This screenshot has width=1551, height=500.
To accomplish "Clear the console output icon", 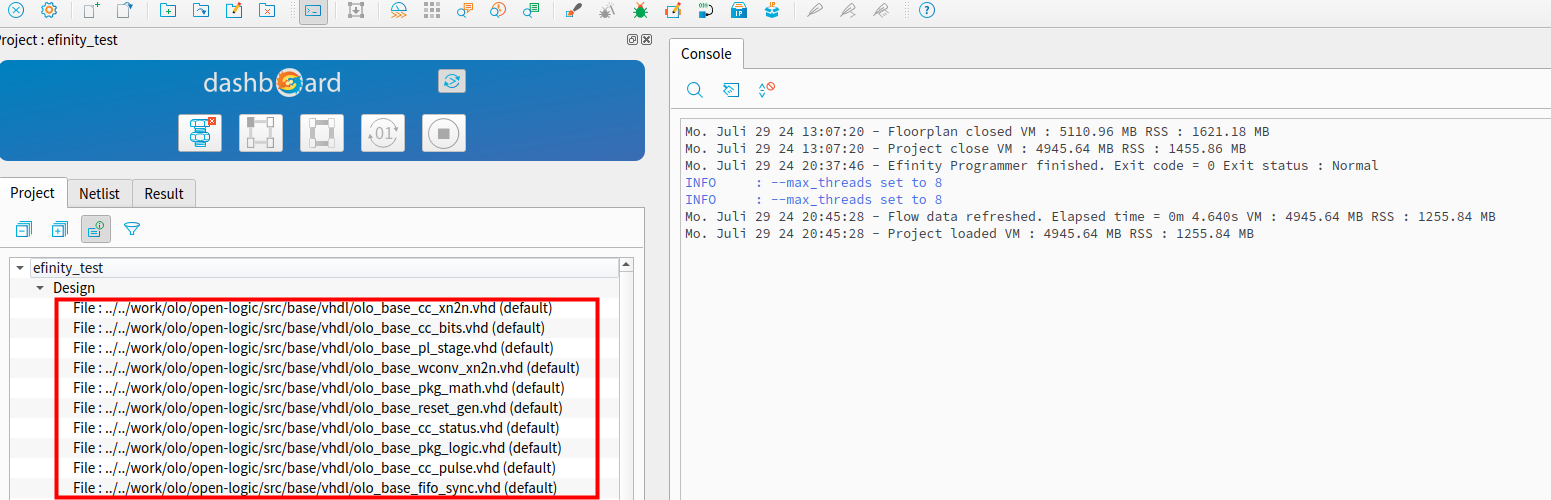I will [x=731, y=90].
